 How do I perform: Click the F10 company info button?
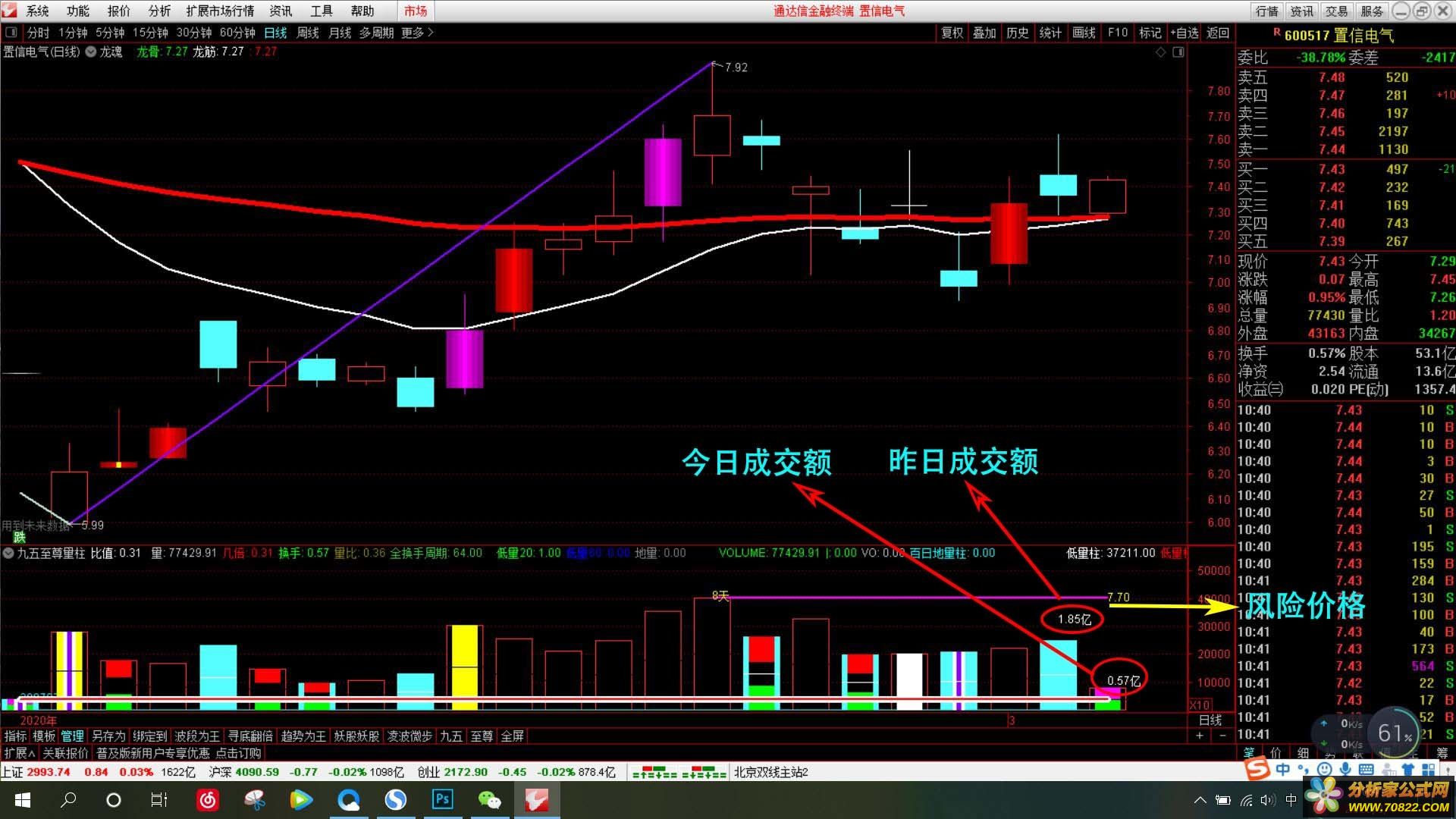tap(1117, 33)
